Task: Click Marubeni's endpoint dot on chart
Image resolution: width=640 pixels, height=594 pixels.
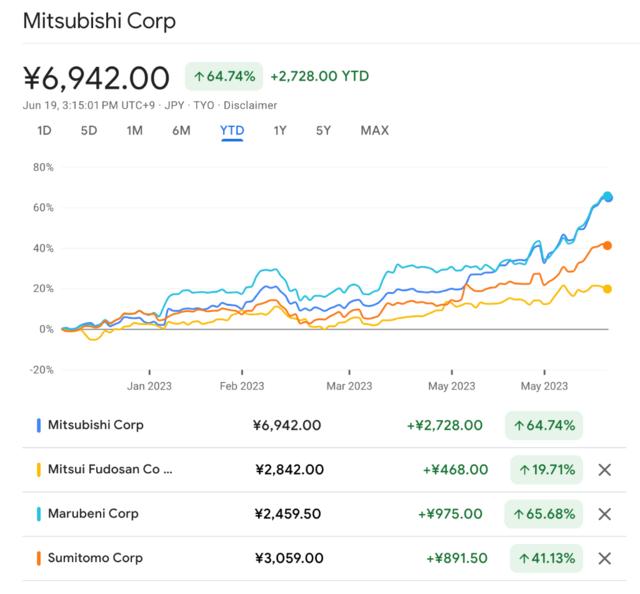Action: pyautogui.click(x=608, y=196)
